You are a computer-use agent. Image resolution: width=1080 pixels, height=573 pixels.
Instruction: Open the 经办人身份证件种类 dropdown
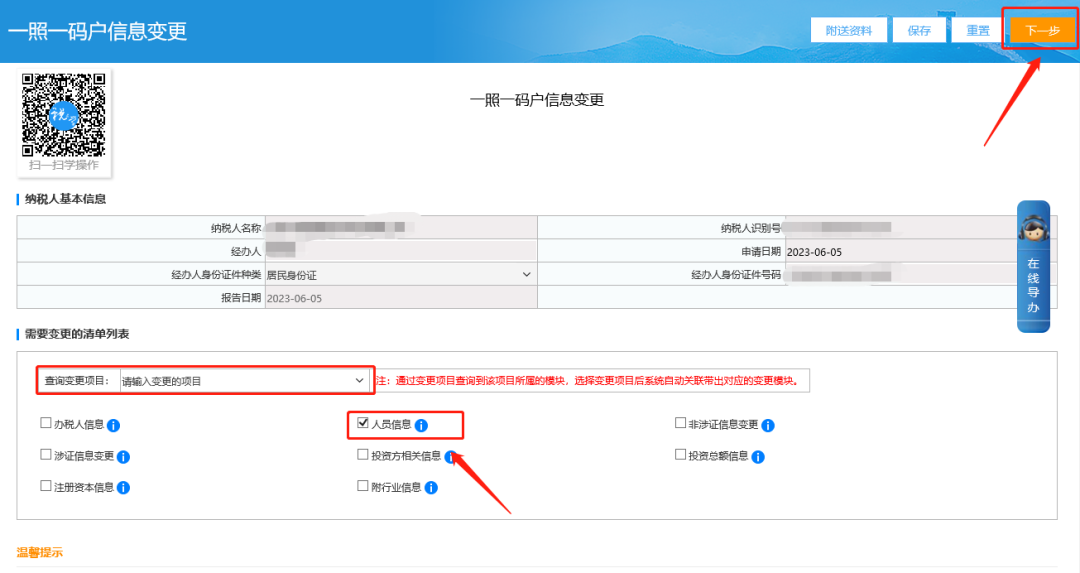click(x=399, y=275)
